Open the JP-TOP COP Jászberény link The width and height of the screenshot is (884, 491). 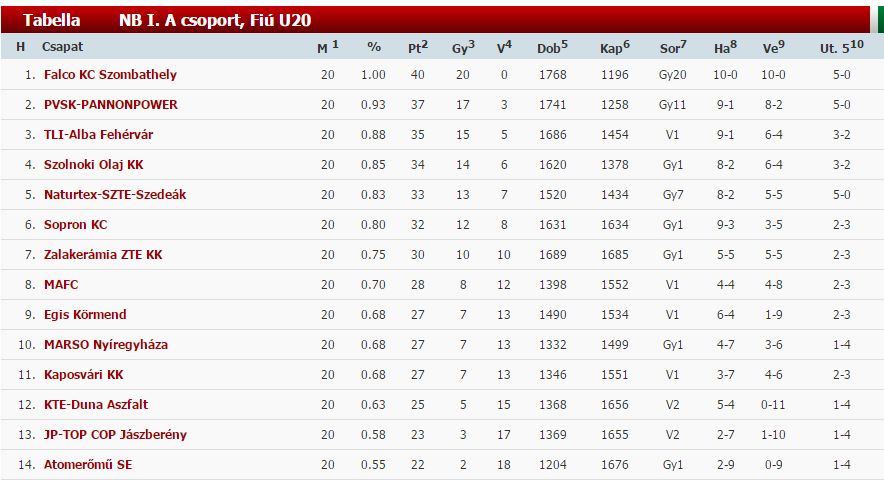[x=115, y=434]
